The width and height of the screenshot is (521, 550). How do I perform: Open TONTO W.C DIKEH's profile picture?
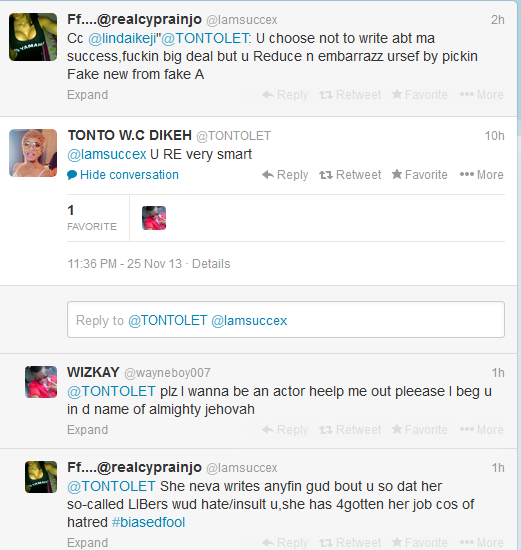[33, 153]
